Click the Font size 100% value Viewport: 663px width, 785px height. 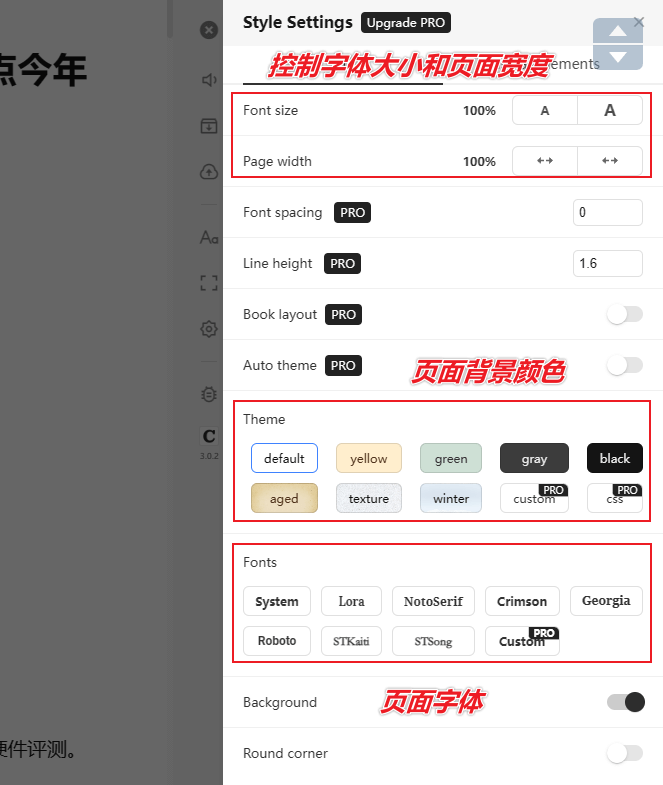coord(479,111)
